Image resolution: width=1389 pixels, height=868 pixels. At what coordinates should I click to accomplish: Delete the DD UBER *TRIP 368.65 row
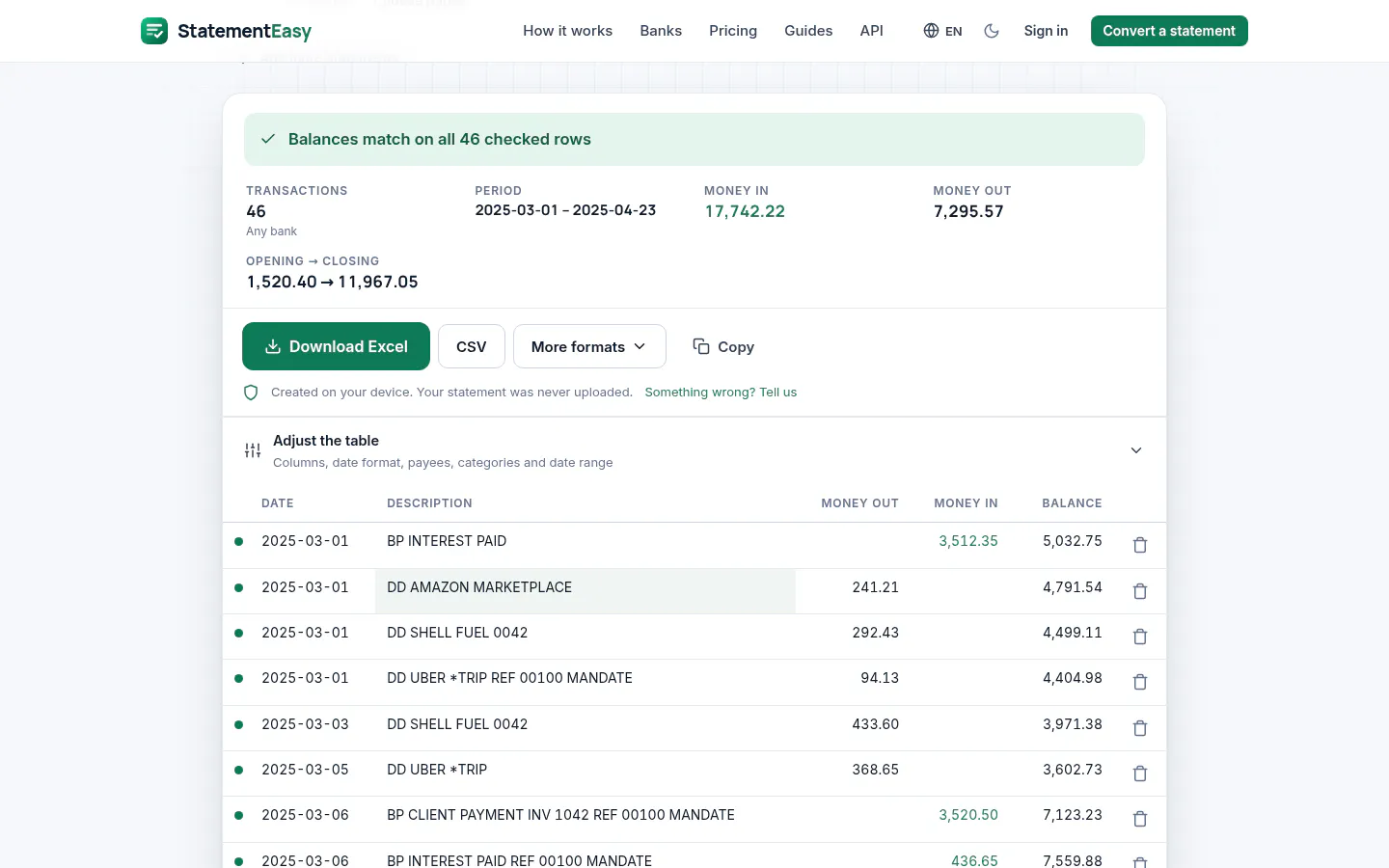1140,773
